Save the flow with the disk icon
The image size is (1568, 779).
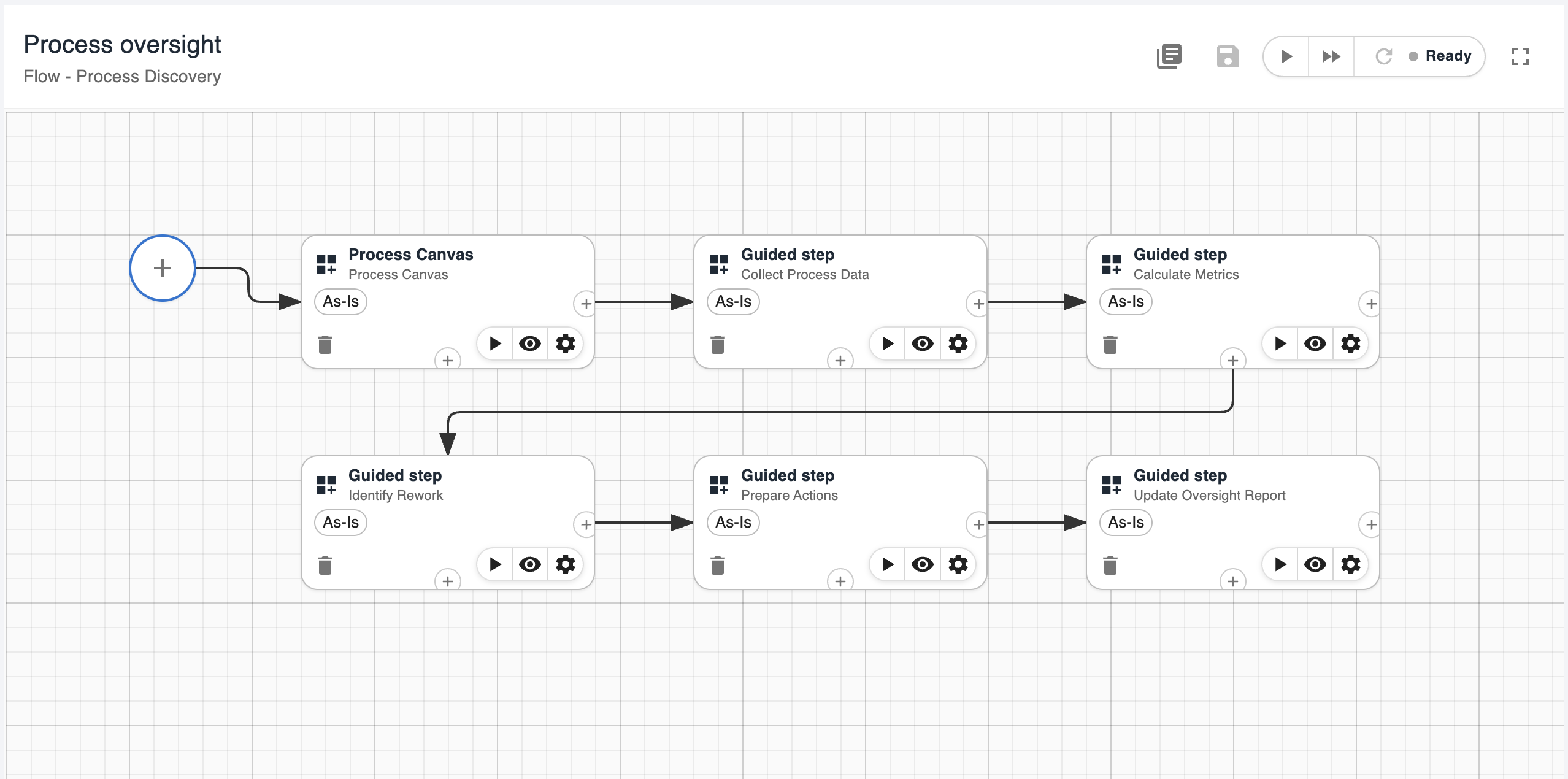click(x=1228, y=56)
